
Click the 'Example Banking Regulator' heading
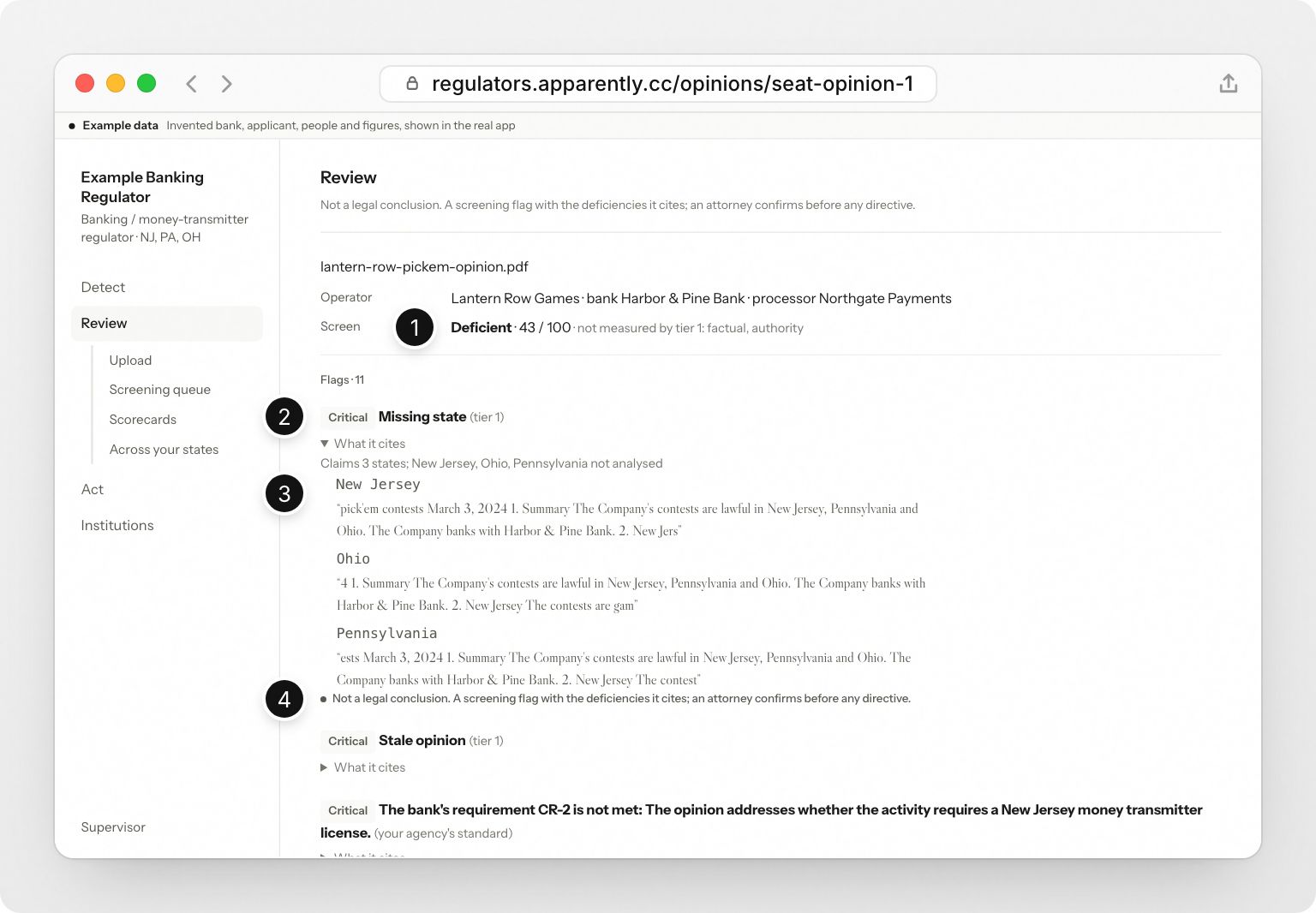tap(142, 187)
